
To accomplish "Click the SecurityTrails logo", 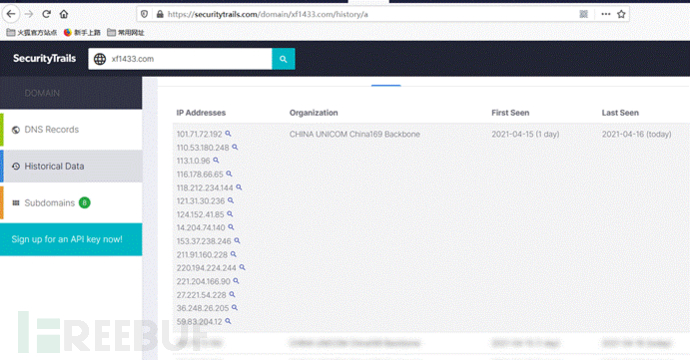I will click(44, 59).
